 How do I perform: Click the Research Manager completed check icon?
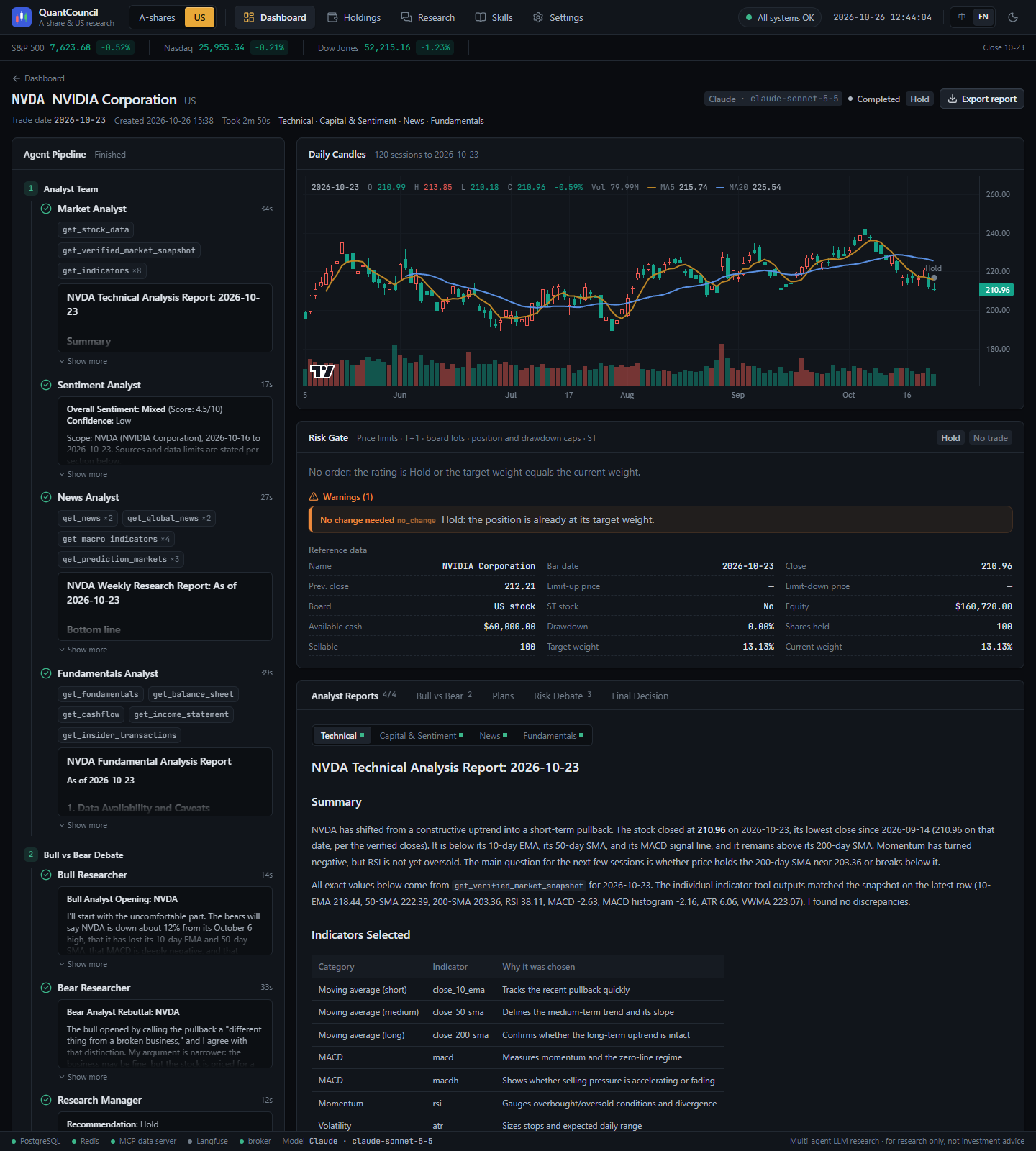tap(46, 1100)
